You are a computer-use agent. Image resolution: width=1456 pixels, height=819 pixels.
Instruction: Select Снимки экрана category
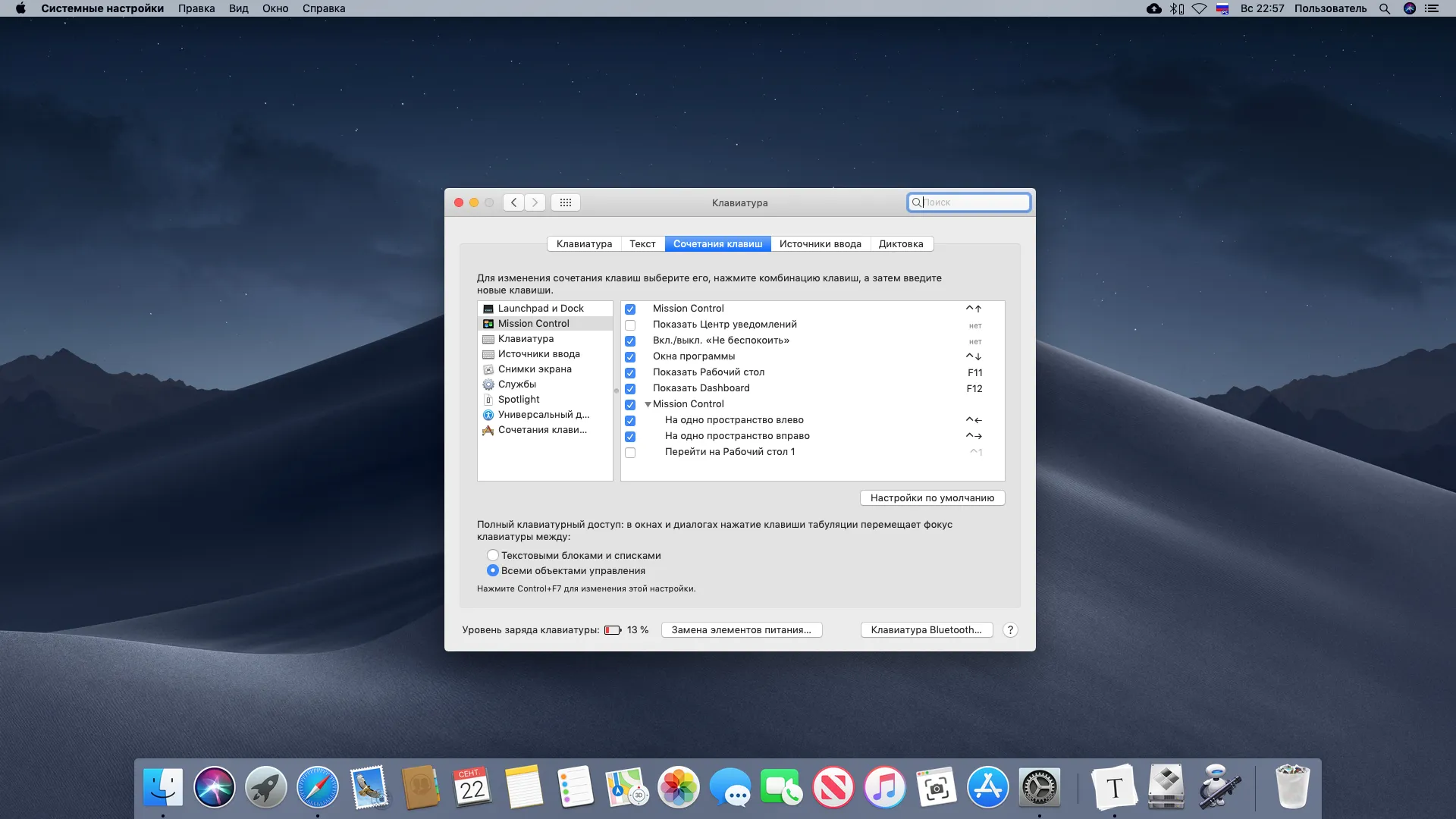[544, 369]
